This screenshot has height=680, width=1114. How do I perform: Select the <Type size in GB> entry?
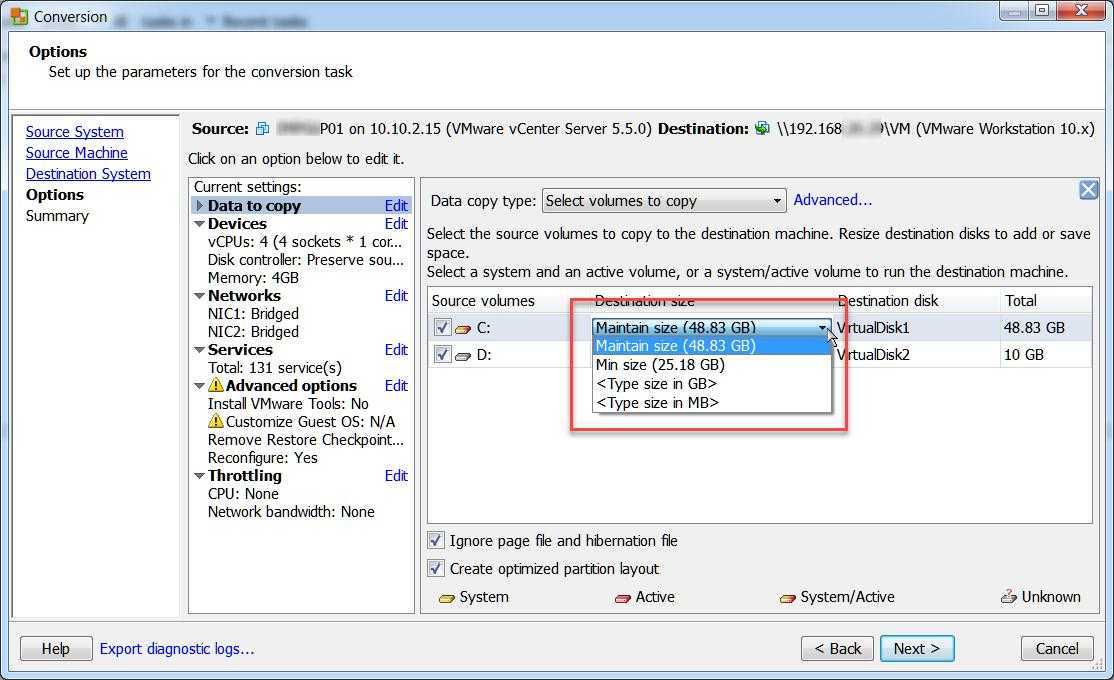(656, 384)
